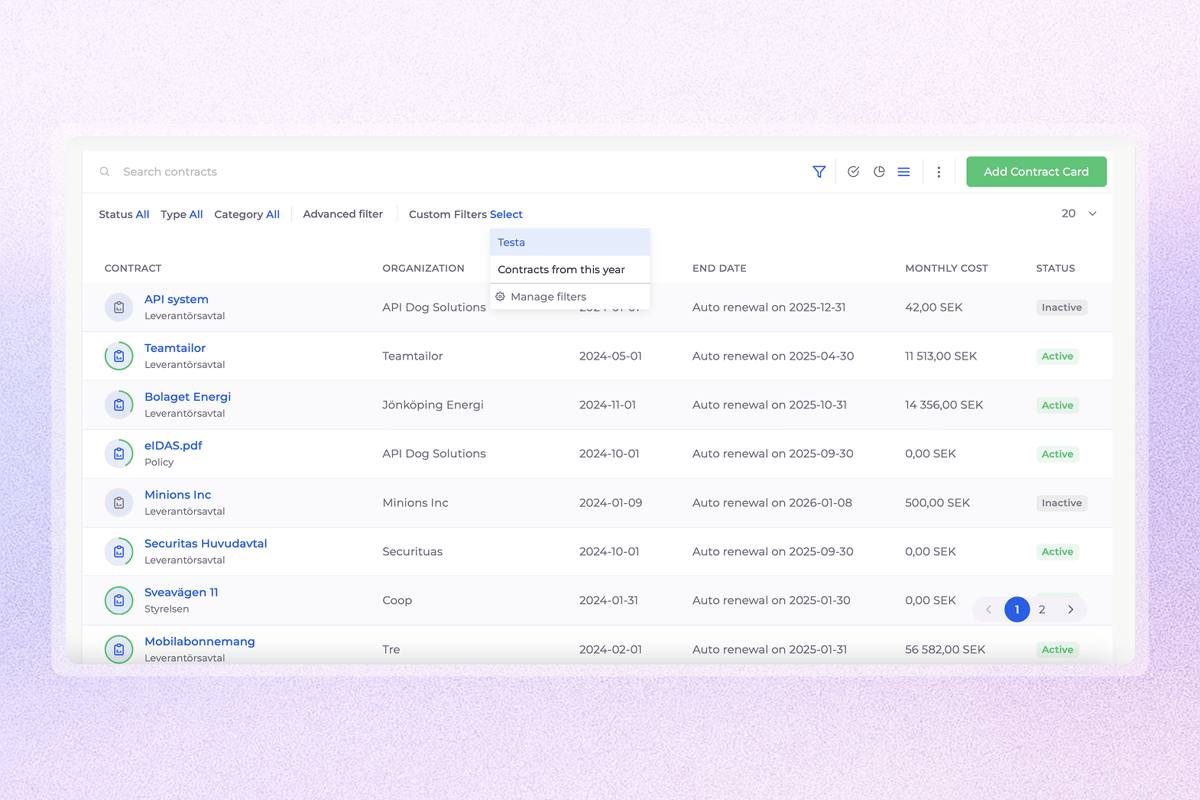Click the API system contract clipboard icon
The image size is (1200, 800).
point(119,307)
